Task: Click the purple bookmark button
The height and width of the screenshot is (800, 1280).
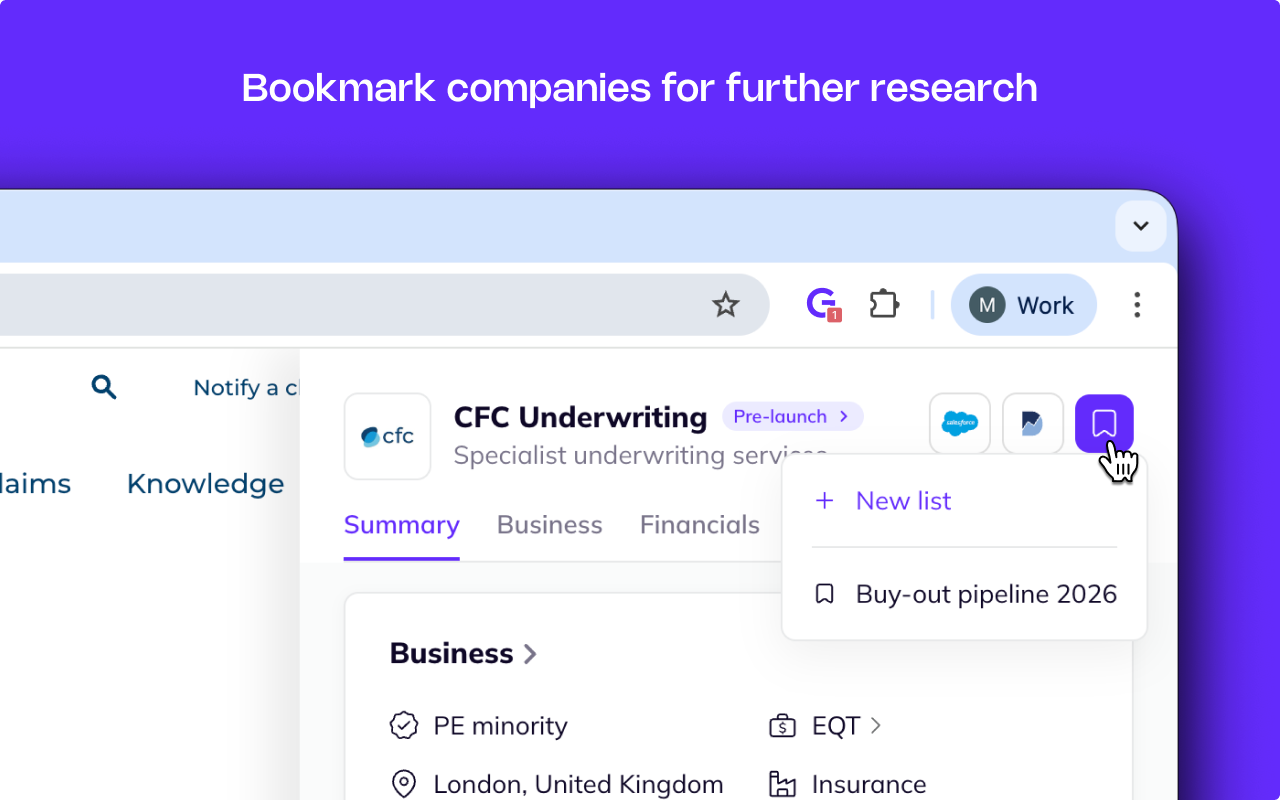Action: tap(1104, 424)
